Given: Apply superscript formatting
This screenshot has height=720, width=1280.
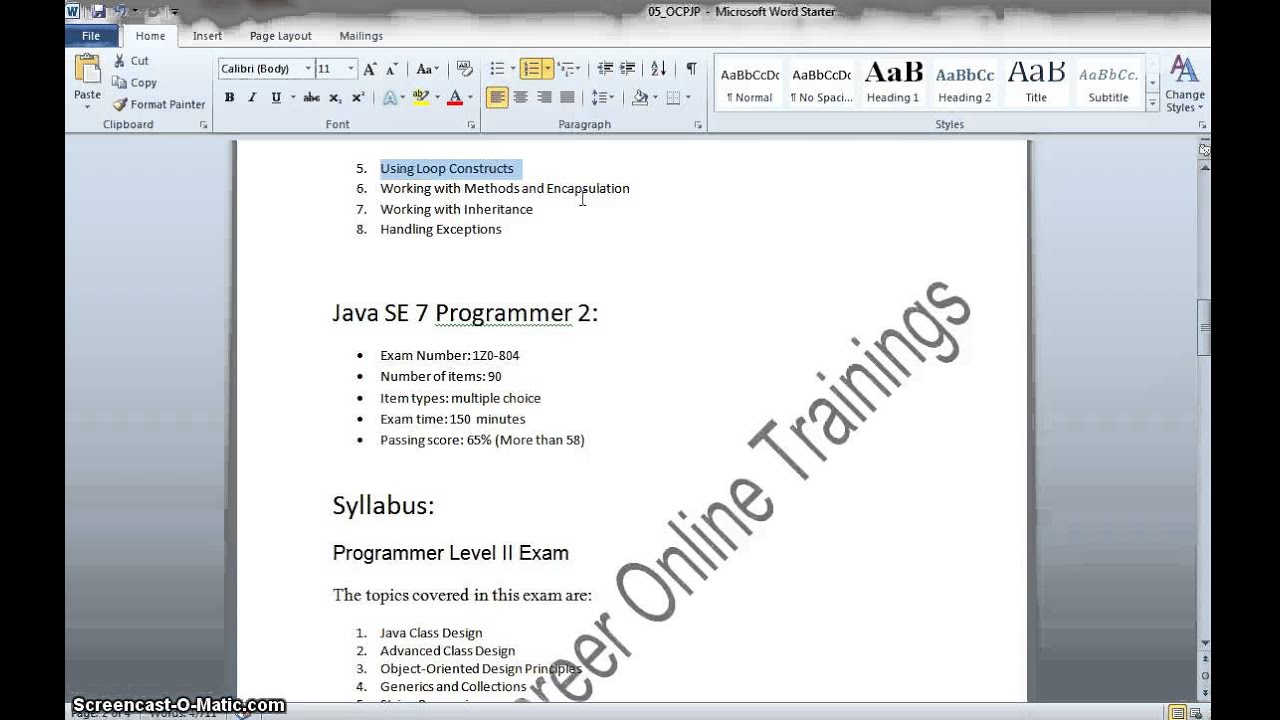Looking at the screenshot, I should pos(357,98).
